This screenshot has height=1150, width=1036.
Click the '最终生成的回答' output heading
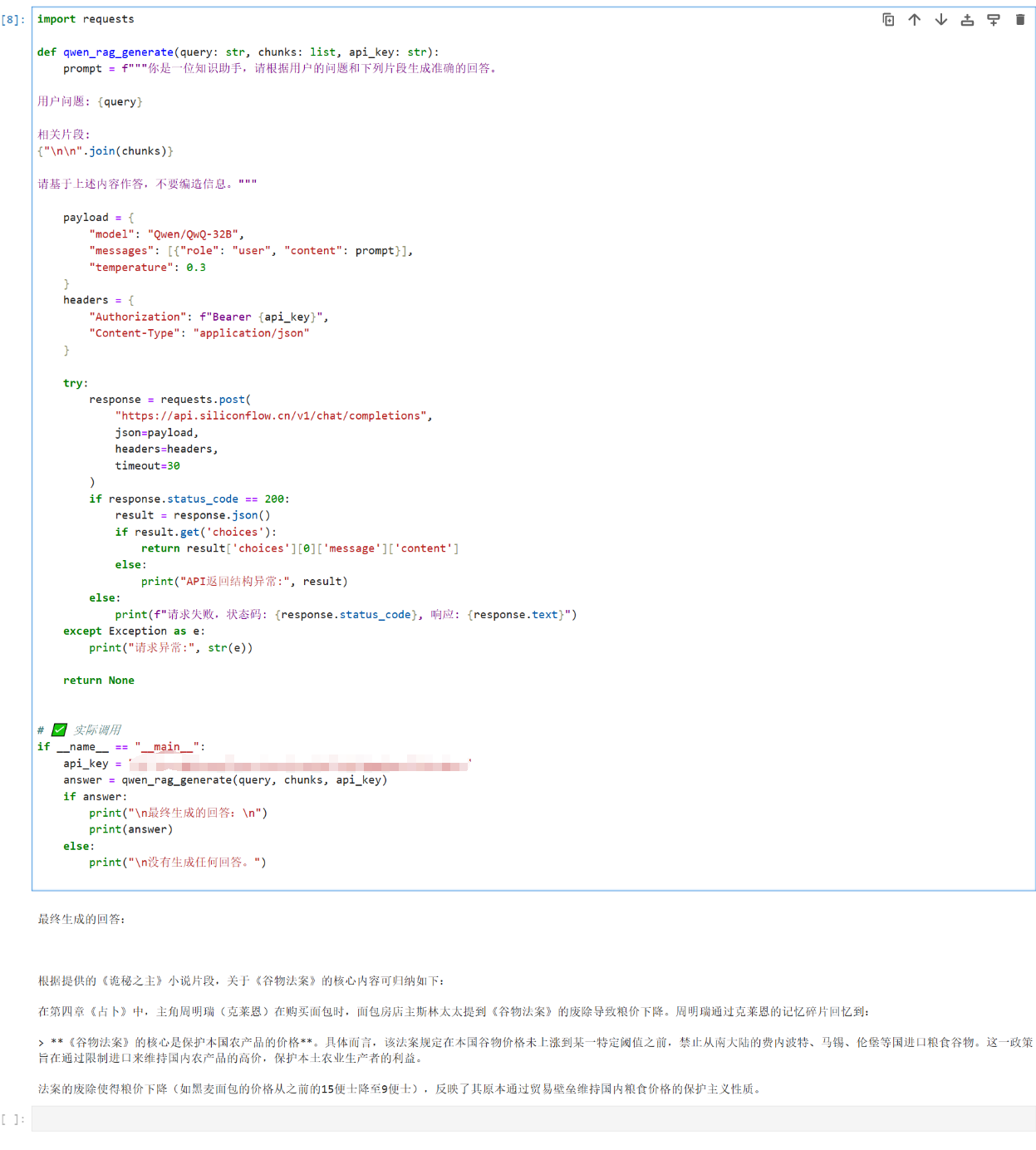pyautogui.click(x=81, y=919)
